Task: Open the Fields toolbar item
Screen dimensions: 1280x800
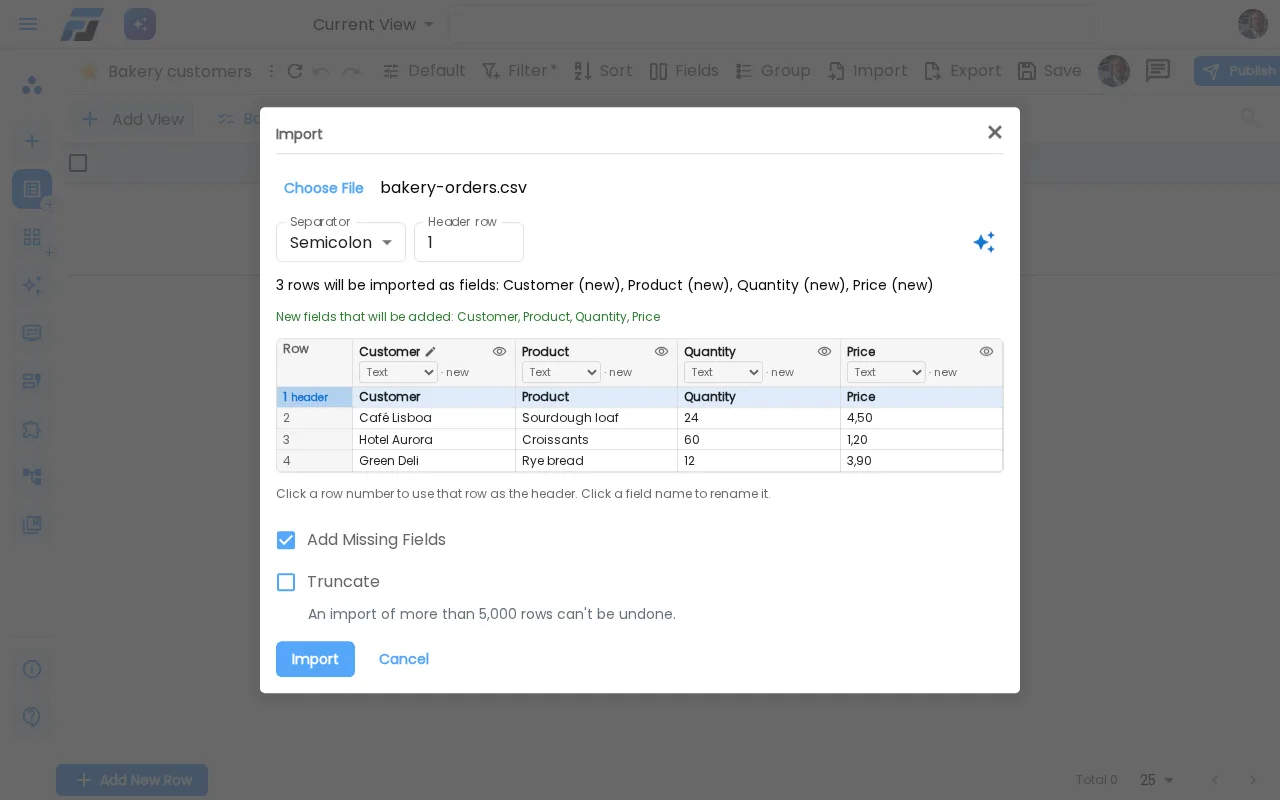Action: point(684,71)
